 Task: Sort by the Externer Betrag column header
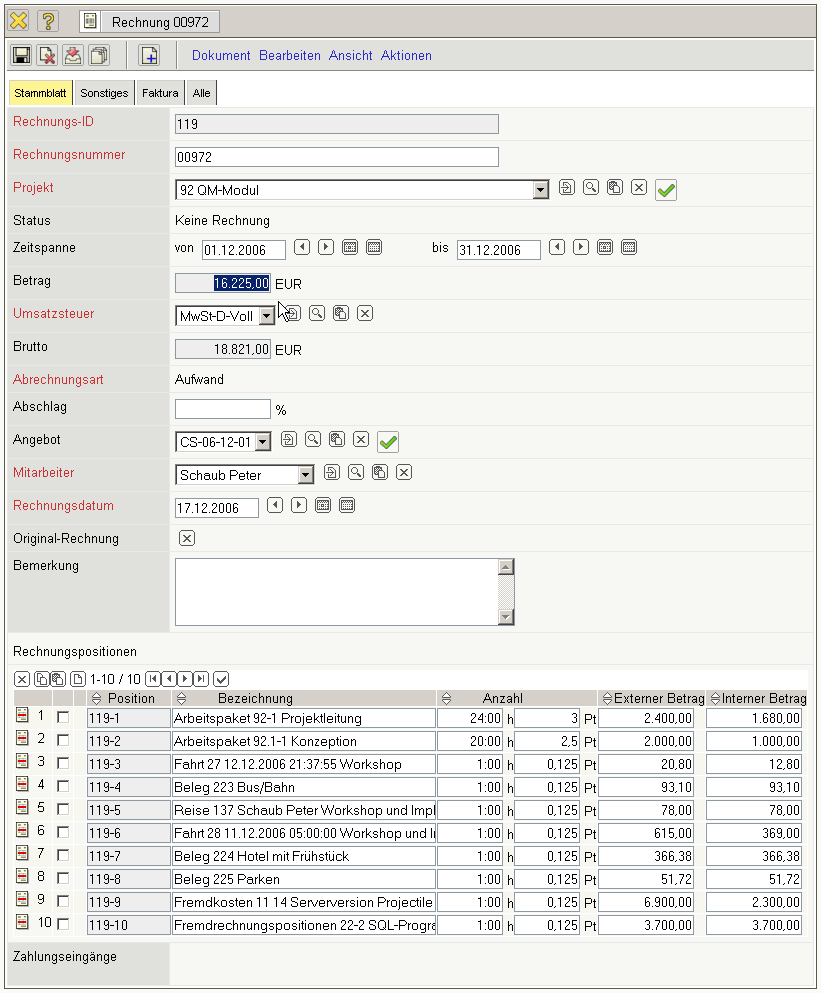tap(651, 698)
